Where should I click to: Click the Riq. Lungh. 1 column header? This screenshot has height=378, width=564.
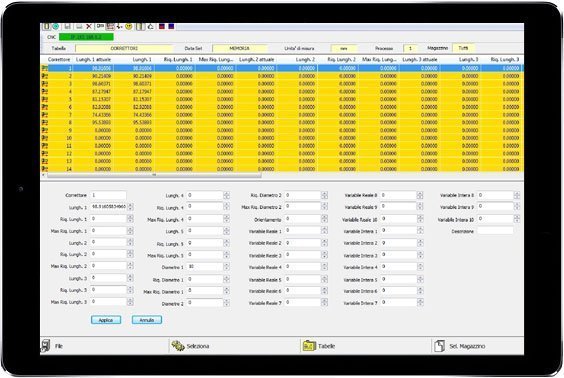(178, 59)
